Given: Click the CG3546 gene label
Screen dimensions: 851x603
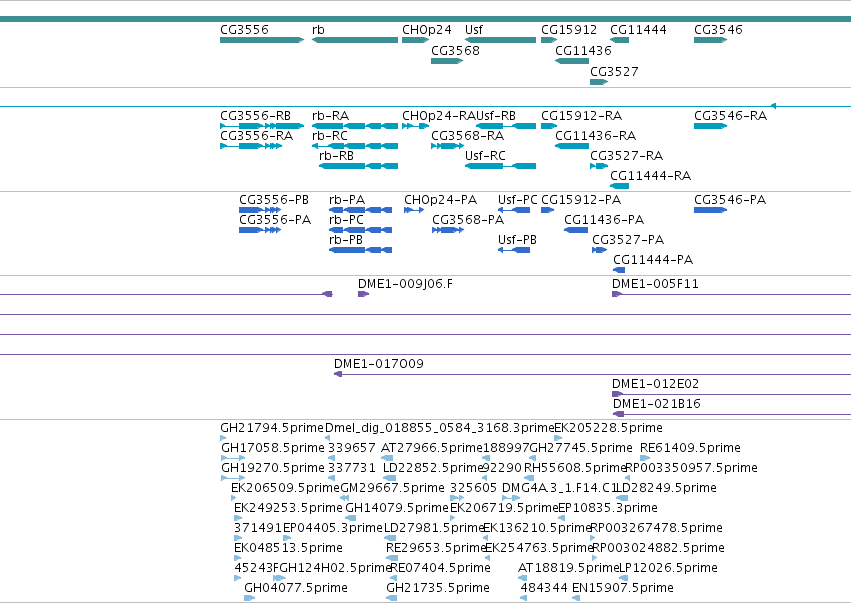Looking at the screenshot, I should point(718,30).
